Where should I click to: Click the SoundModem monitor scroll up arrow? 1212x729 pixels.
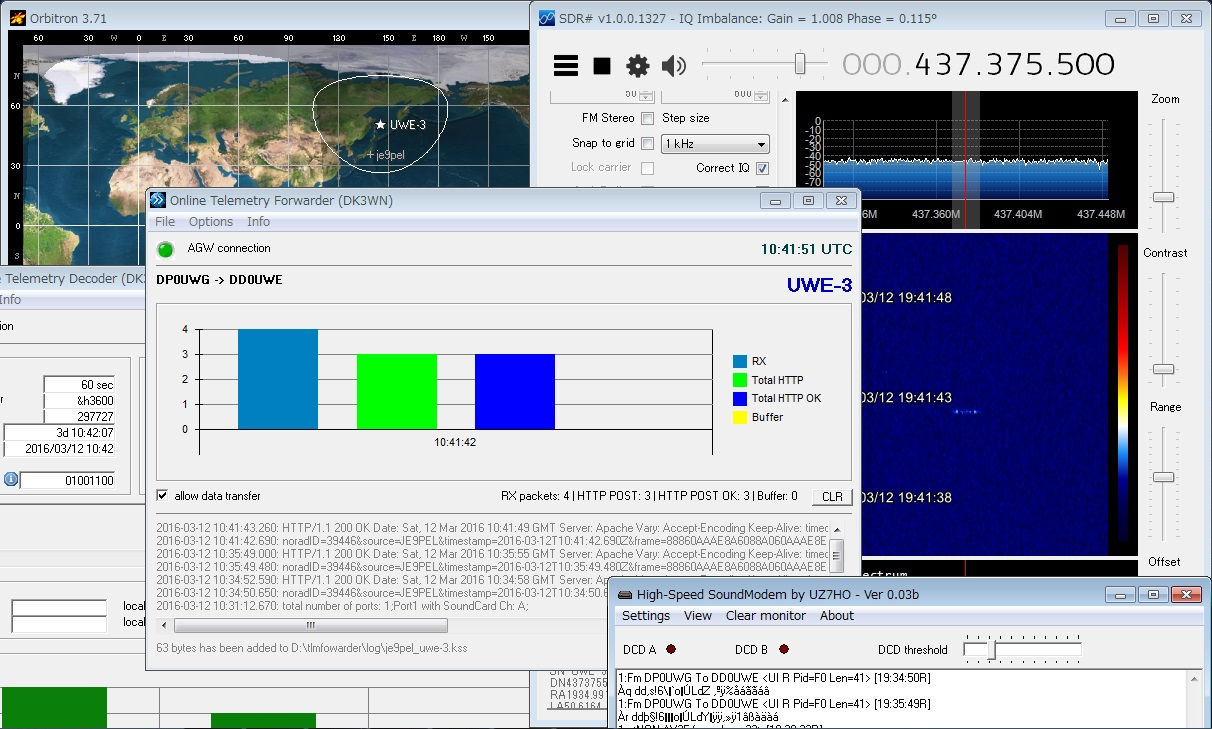click(x=1193, y=679)
